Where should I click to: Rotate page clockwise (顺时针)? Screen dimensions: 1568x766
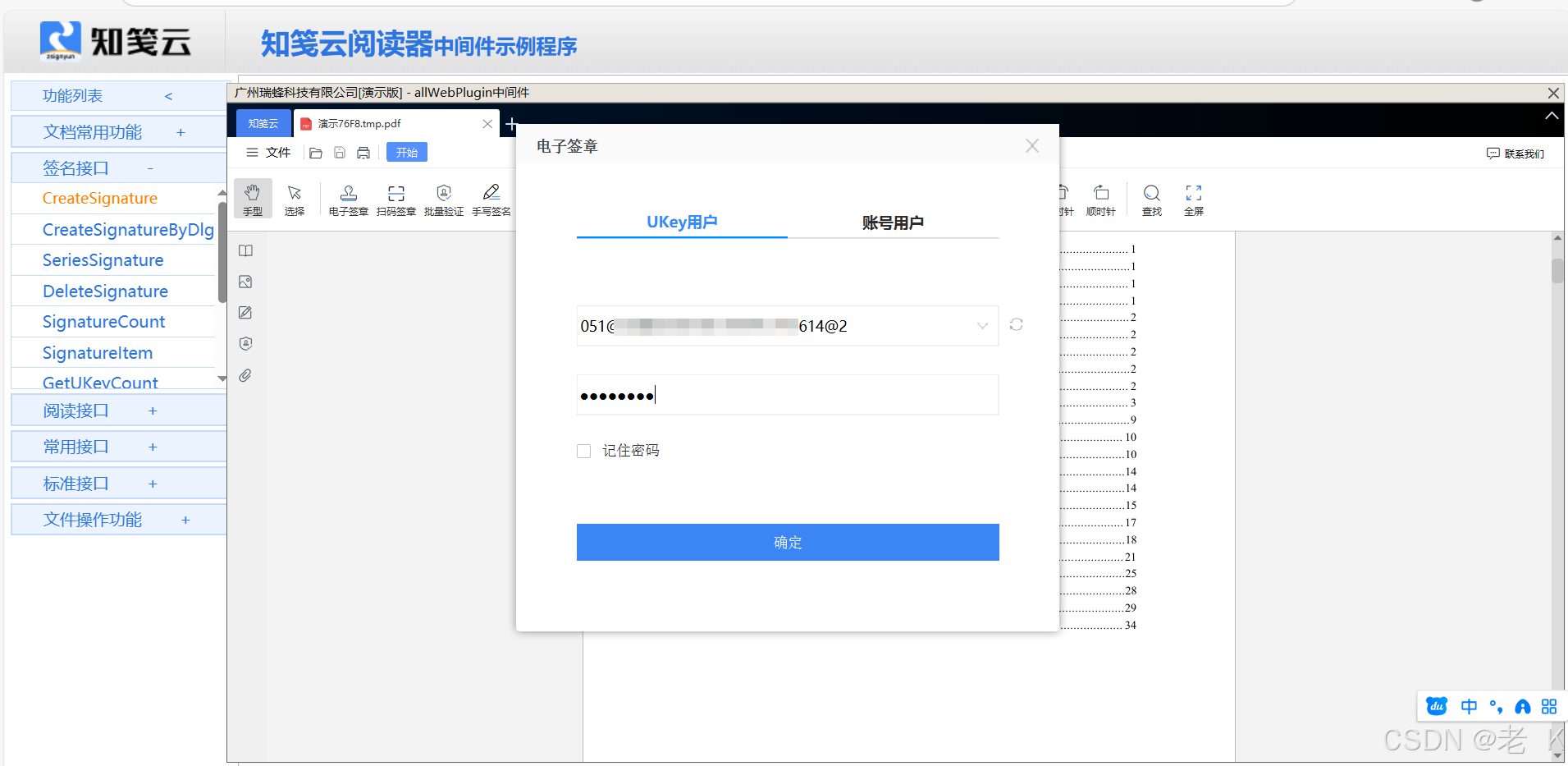coord(1101,200)
